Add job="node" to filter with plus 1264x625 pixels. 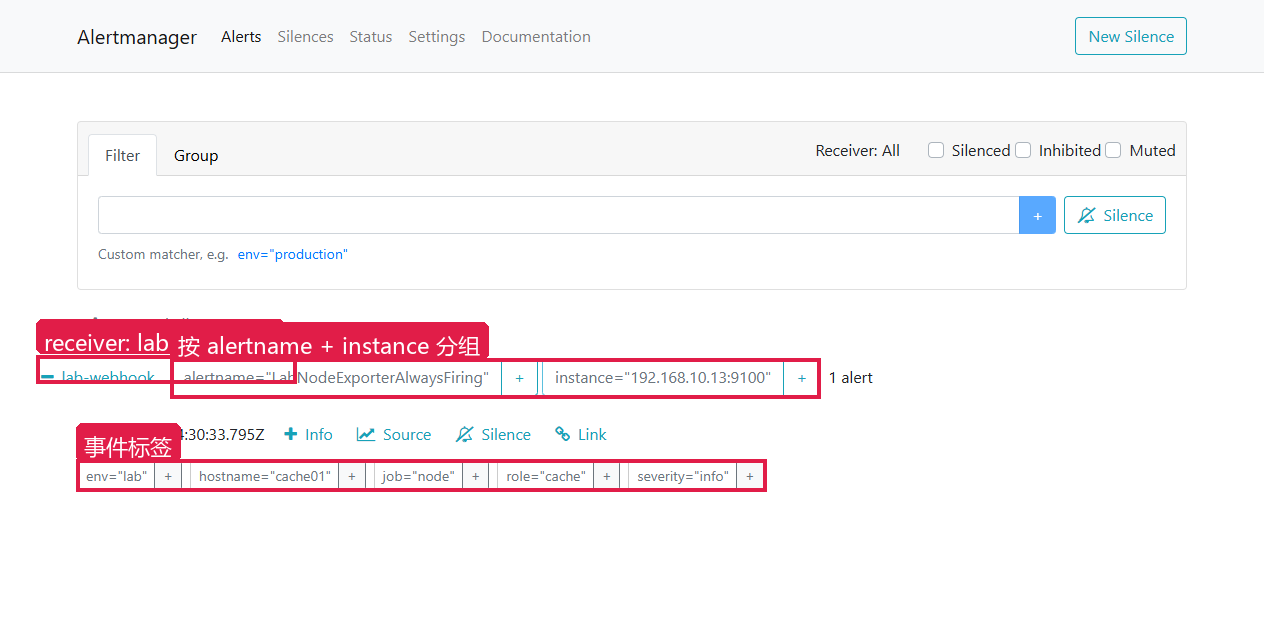pos(476,476)
